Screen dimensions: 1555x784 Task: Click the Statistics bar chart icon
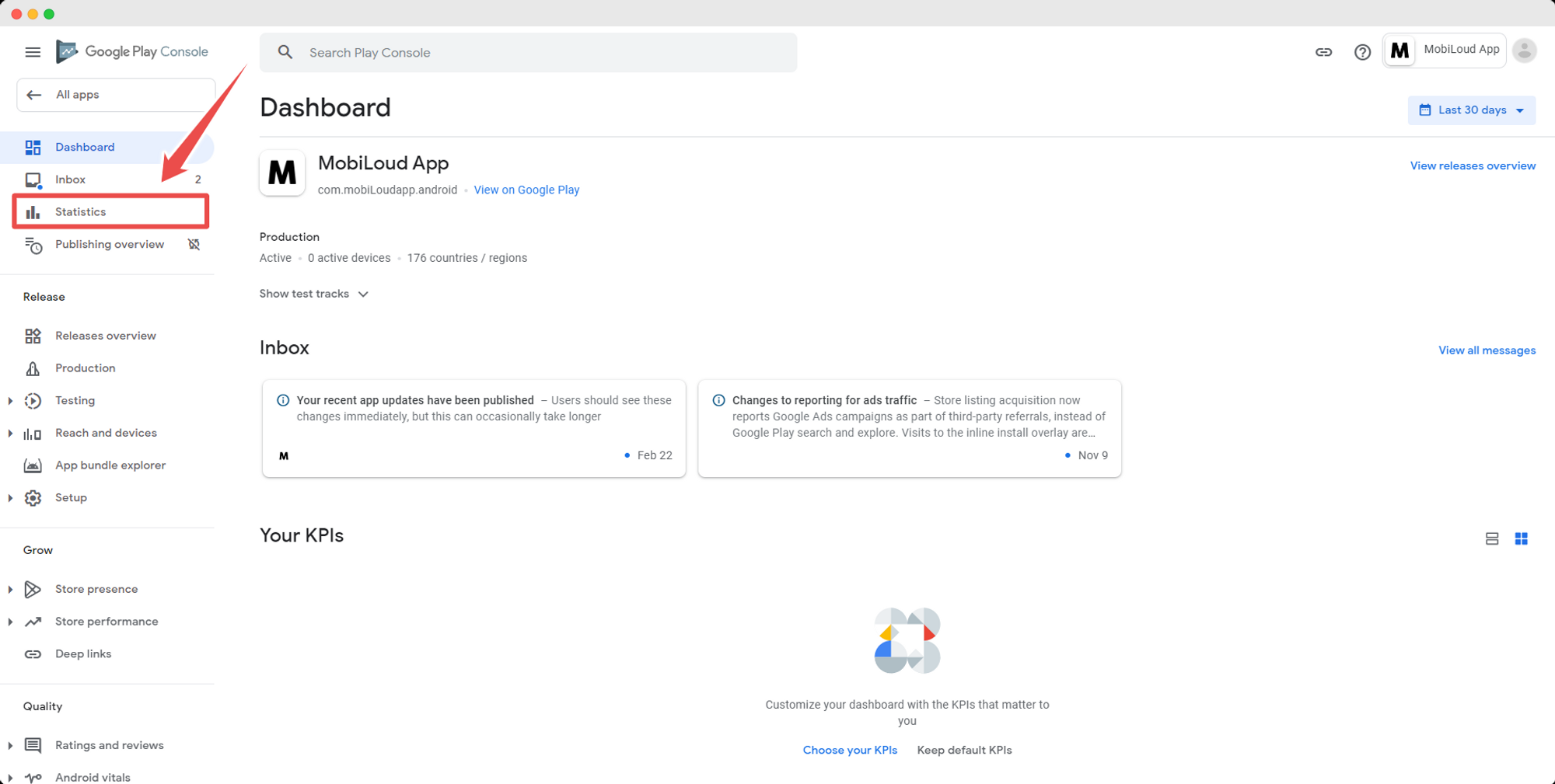[x=33, y=212]
